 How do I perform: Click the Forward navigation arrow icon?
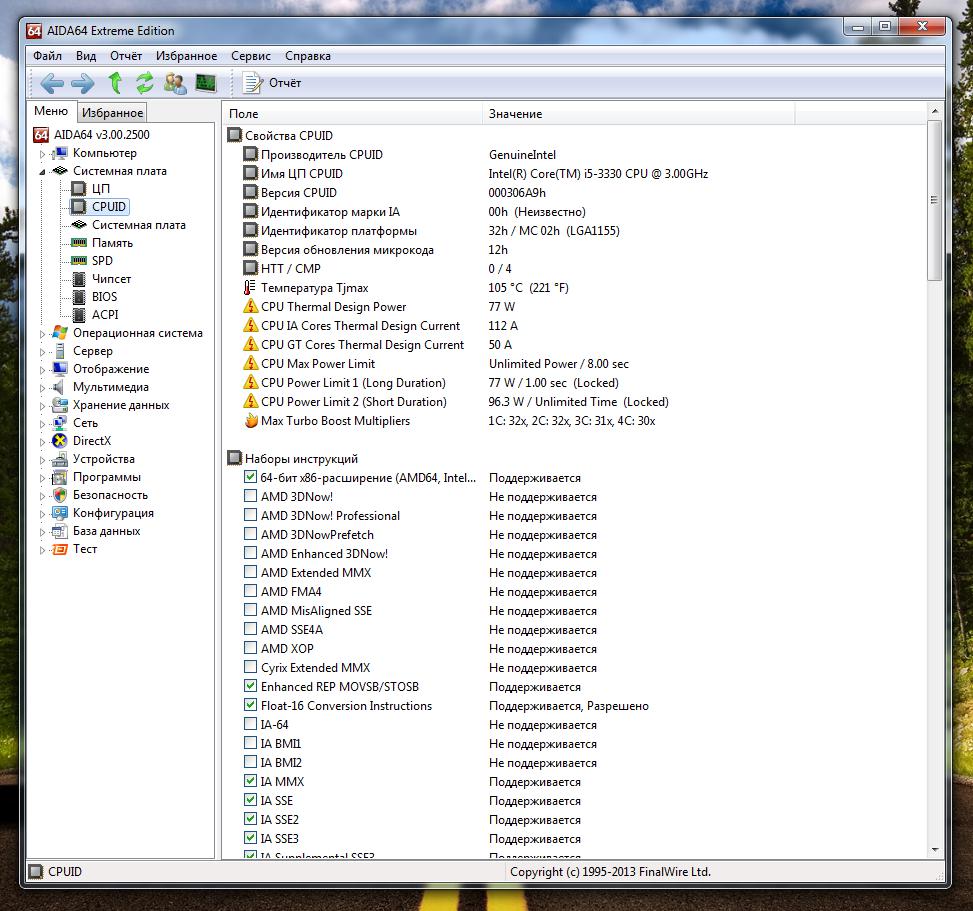pos(83,83)
